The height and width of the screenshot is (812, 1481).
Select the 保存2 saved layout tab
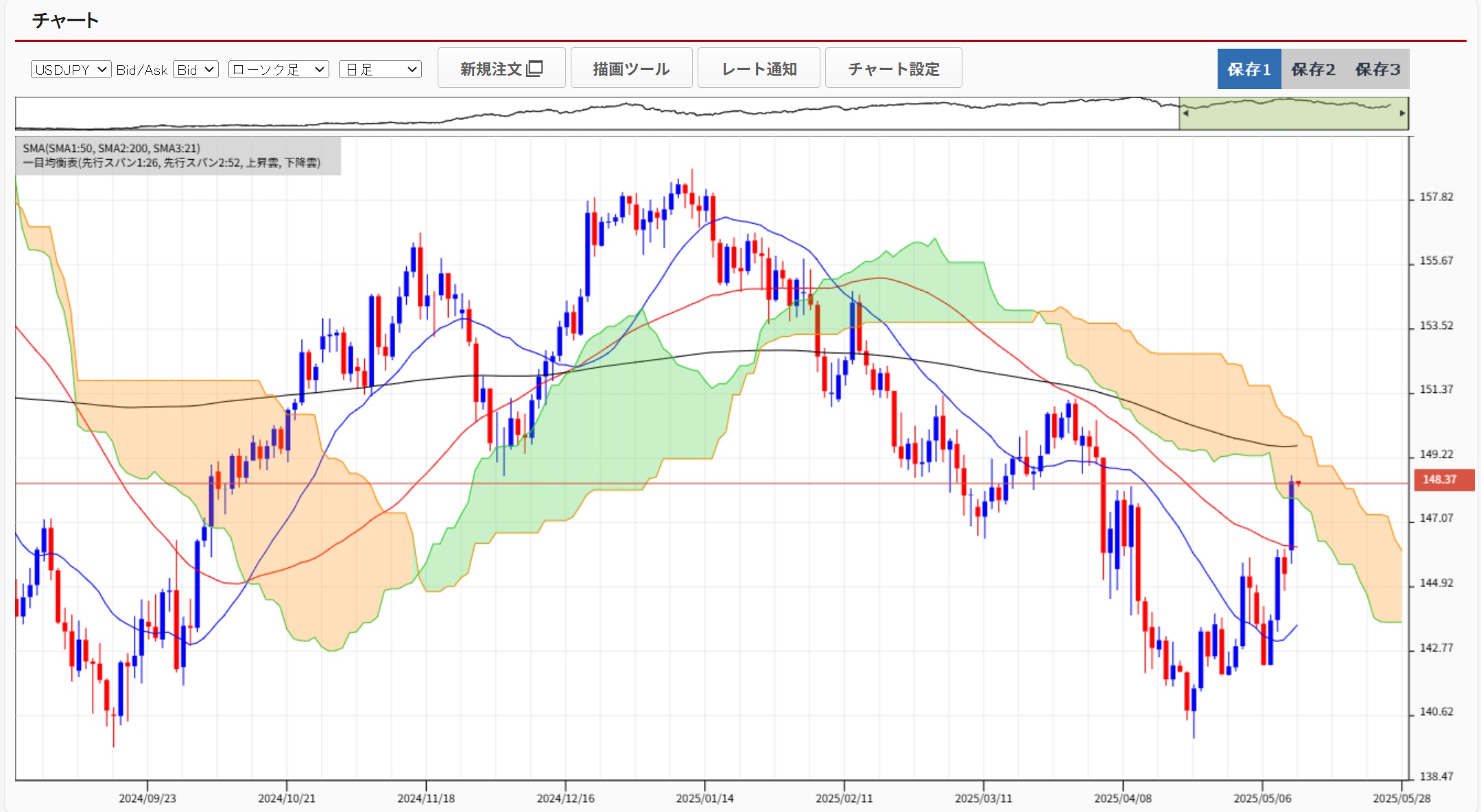pyautogui.click(x=1313, y=69)
